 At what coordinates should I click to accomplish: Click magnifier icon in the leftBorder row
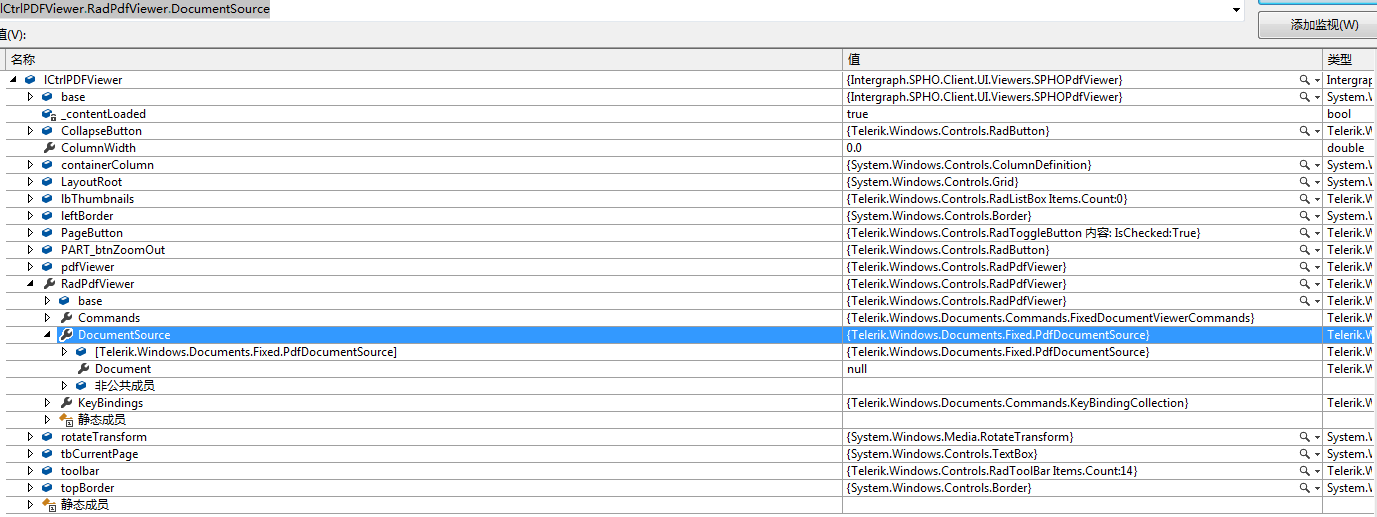coord(1304,216)
